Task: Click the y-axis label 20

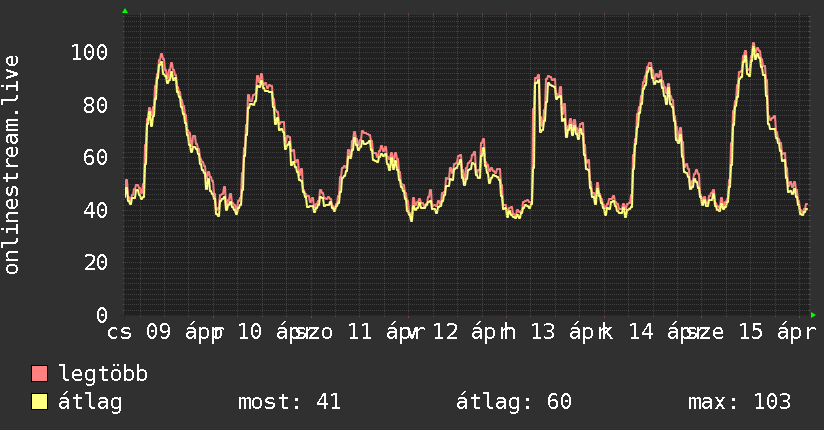Action: click(96, 262)
